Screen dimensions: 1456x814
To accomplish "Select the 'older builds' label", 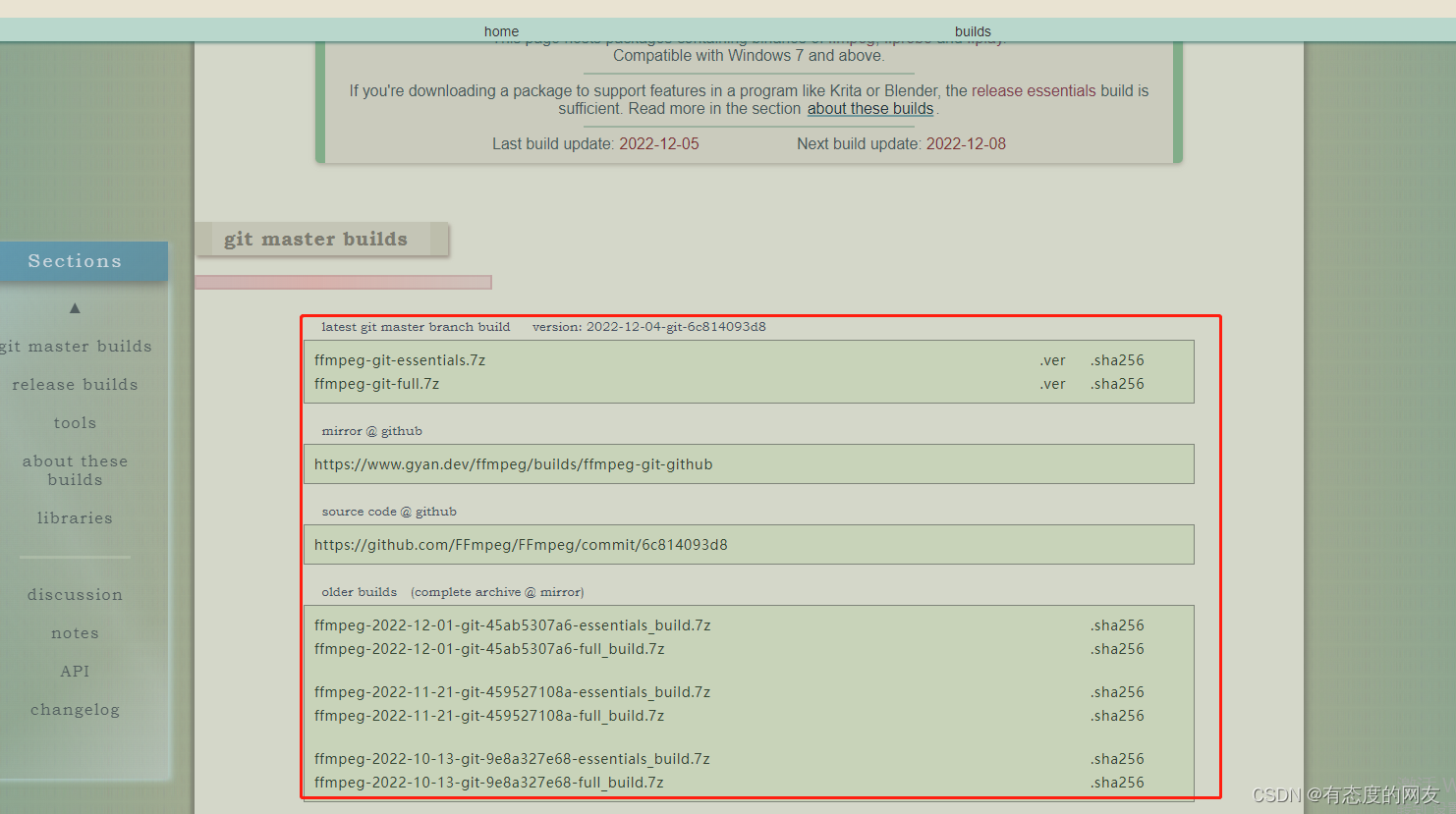I will (x=360, y=592).
